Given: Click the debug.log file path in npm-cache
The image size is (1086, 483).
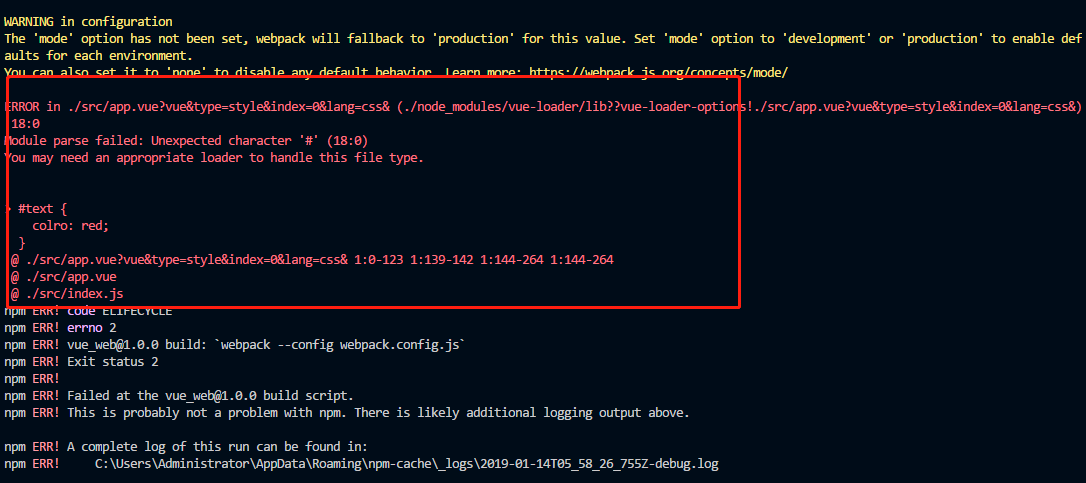Looking at the screenshot, I should pyautogui.click(x=406, y=464).
